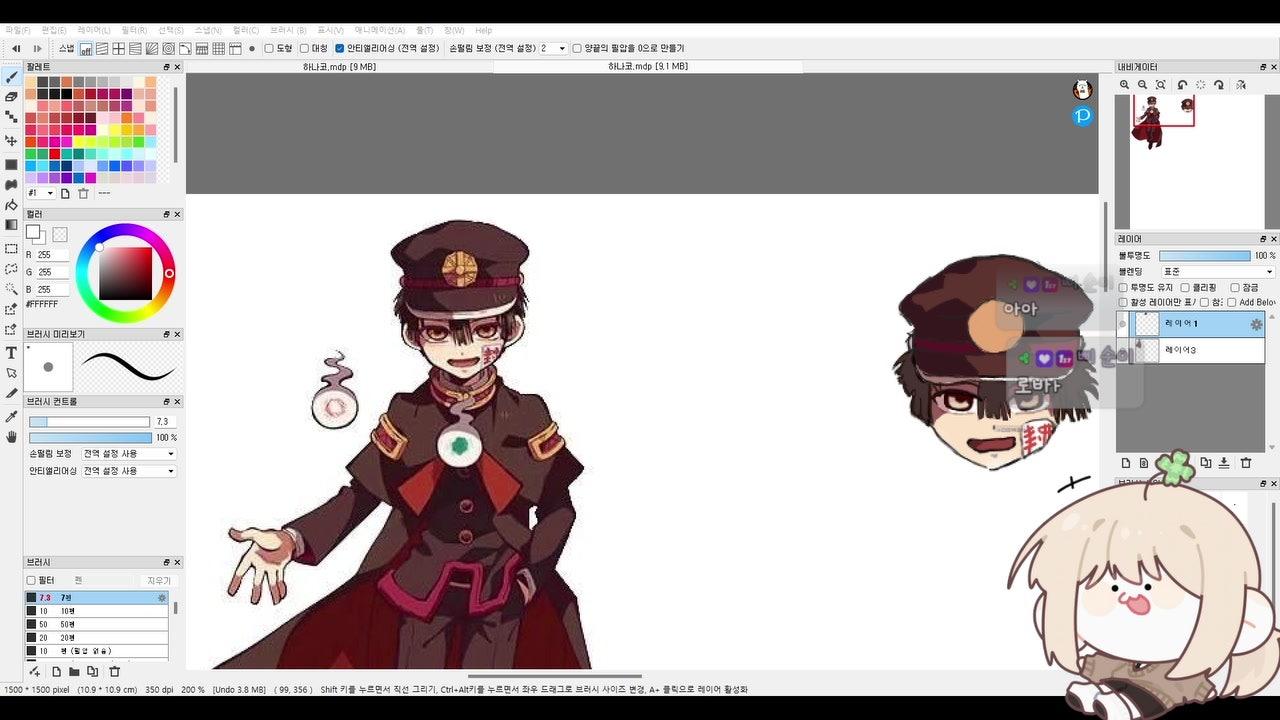Select the Text tool

click(x=11, y=353)
